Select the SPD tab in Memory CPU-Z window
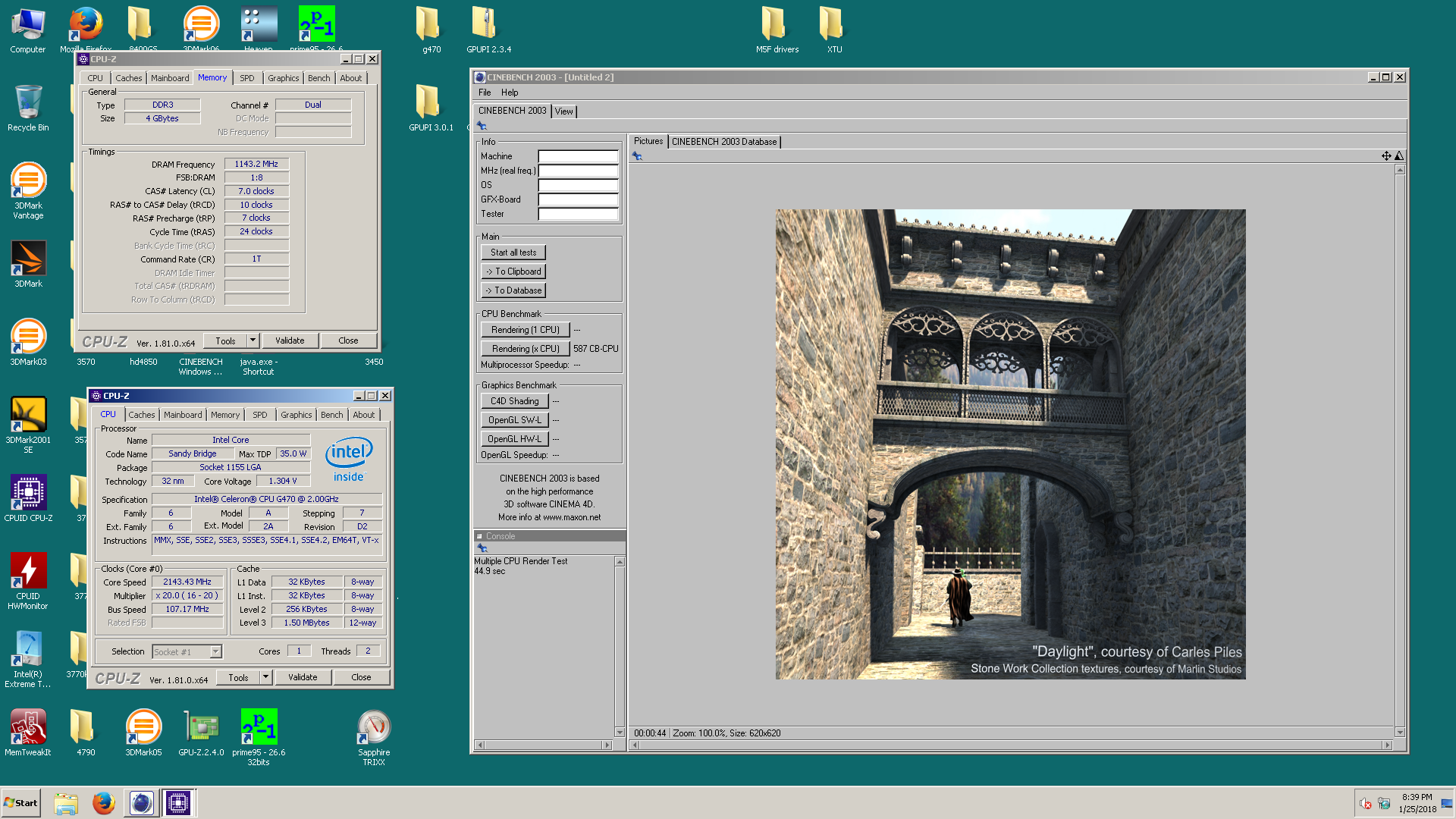Viewport: 1456px width, 819px height. pos(247,78)
